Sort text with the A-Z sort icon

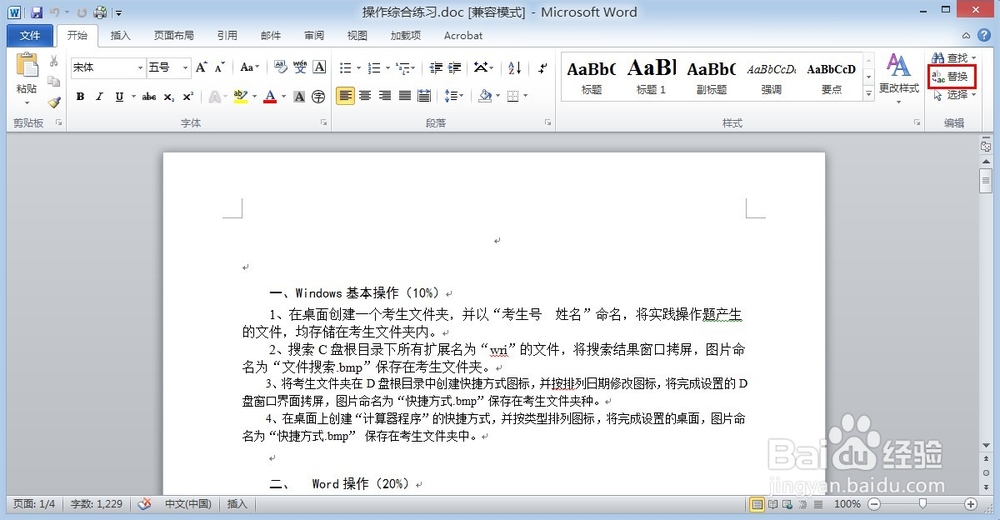515,68
